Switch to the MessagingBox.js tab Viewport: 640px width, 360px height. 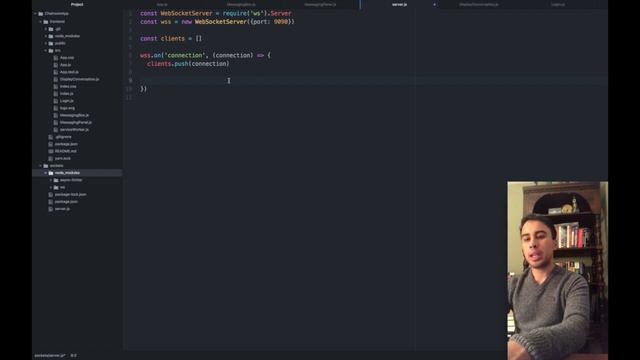click(x=241, y=4)
